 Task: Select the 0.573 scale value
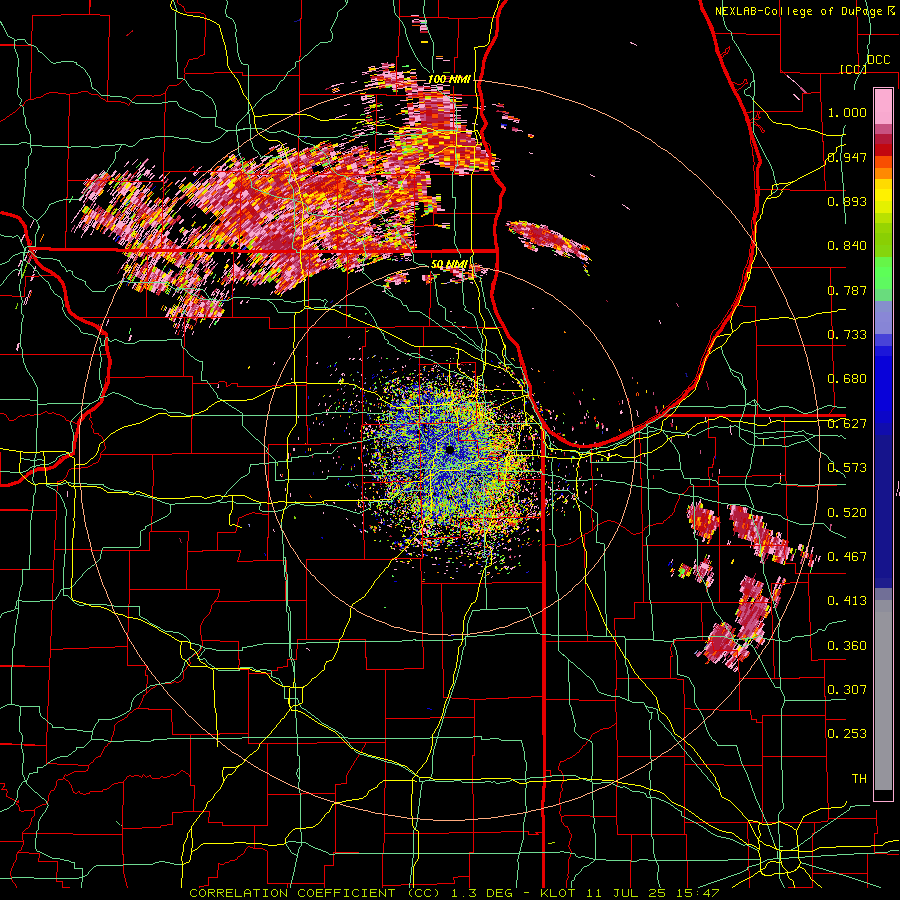click(847, 468)
